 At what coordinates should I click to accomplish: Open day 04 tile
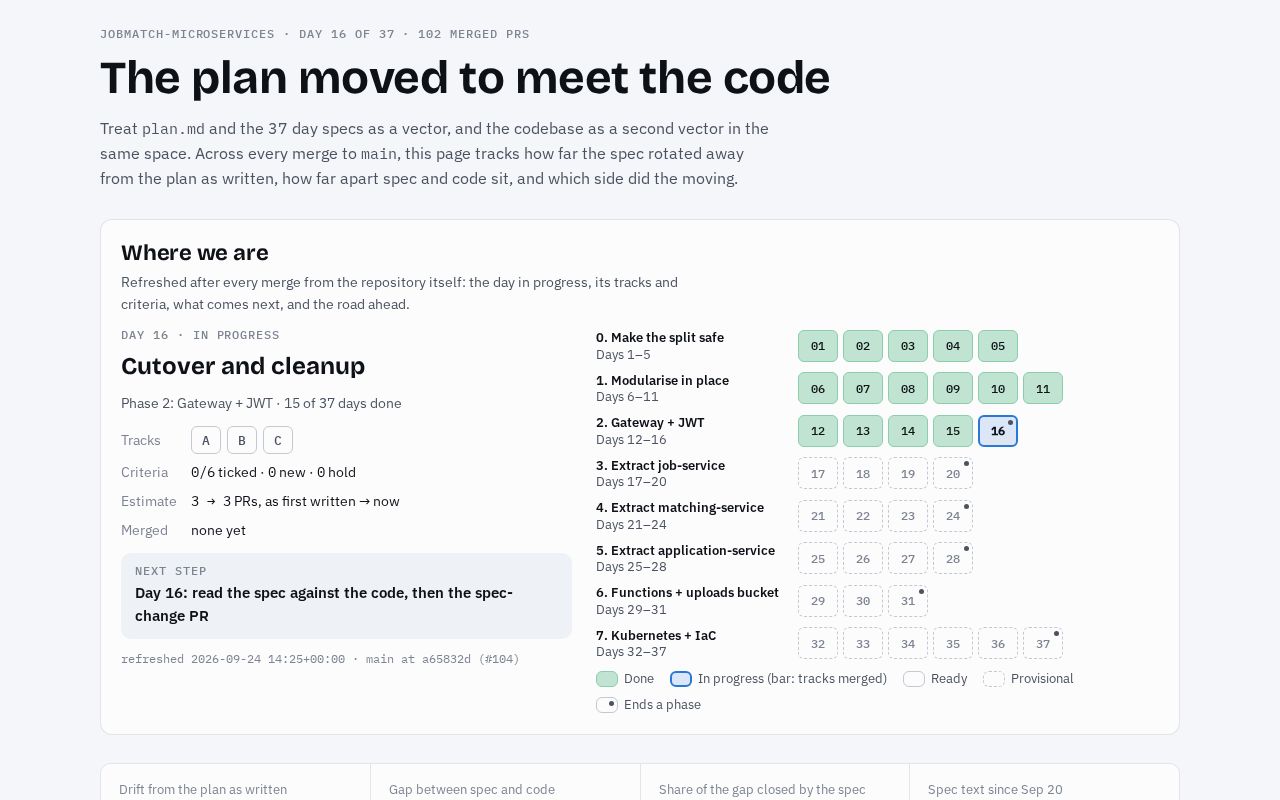tap(953, 346)
